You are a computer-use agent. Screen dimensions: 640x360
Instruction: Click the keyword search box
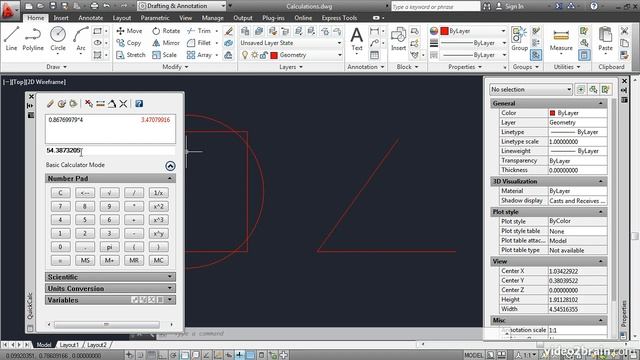tap(436, 7)
